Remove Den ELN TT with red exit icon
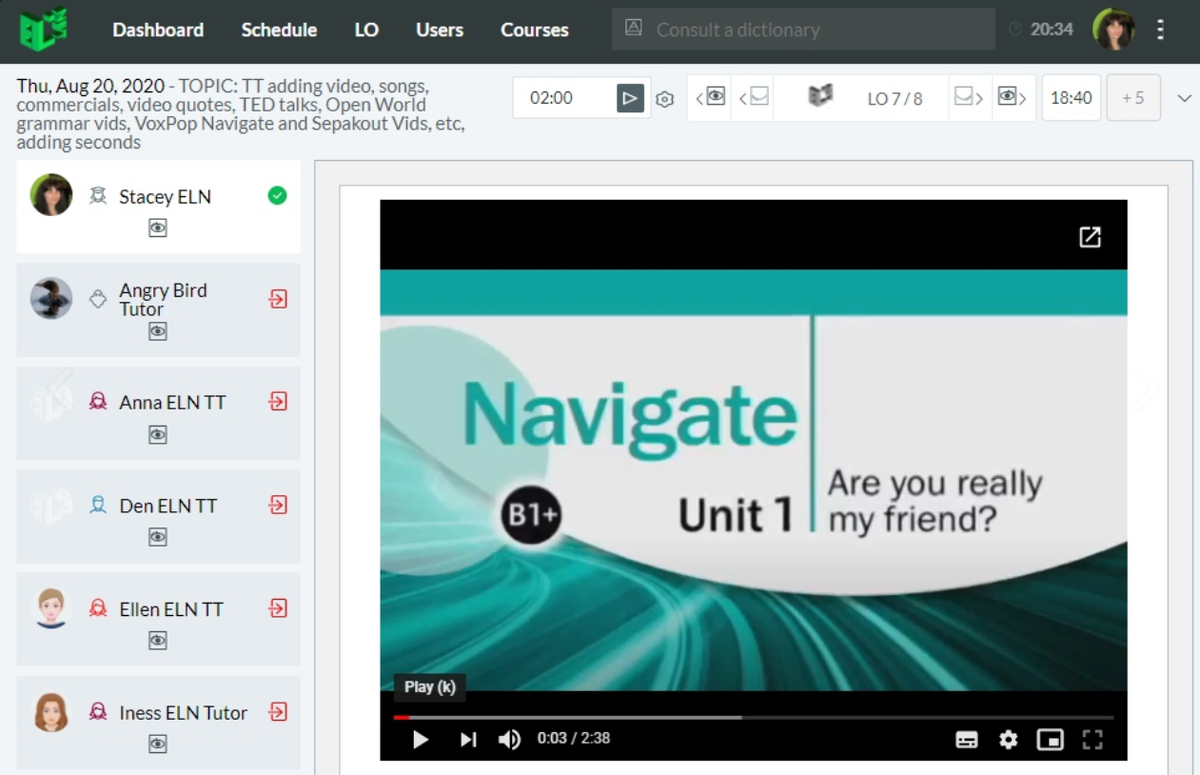Viewport: 1200px width, 775px height. [278, 505]
